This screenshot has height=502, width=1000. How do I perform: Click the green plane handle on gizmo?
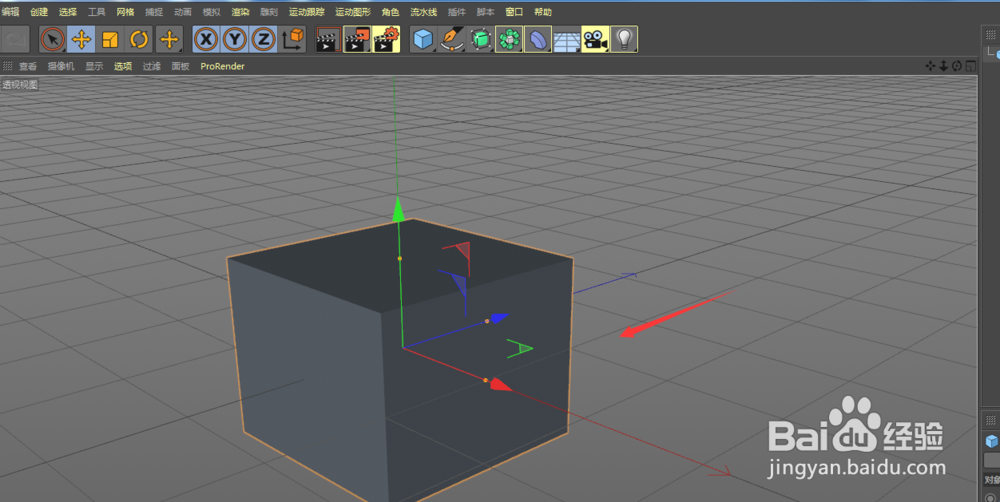pos(520,348)
